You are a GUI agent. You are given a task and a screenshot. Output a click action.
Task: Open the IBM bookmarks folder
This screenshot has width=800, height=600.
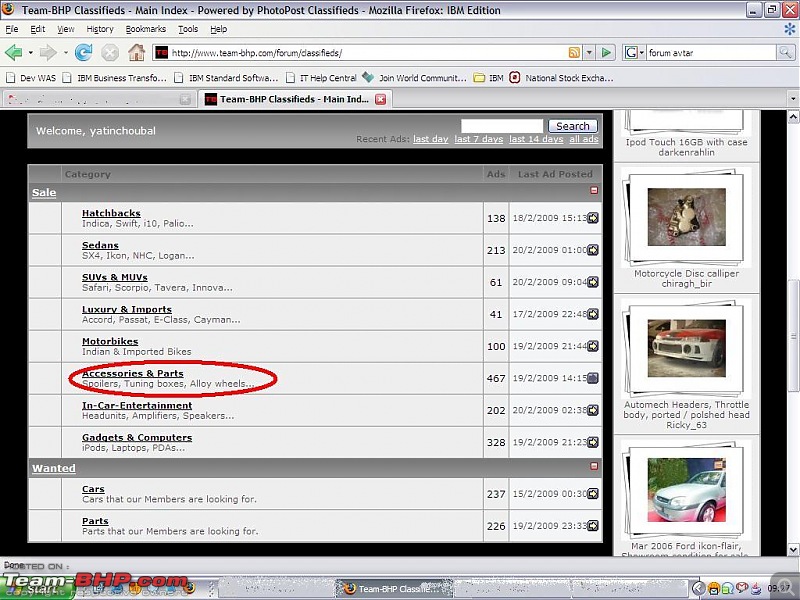488,78
